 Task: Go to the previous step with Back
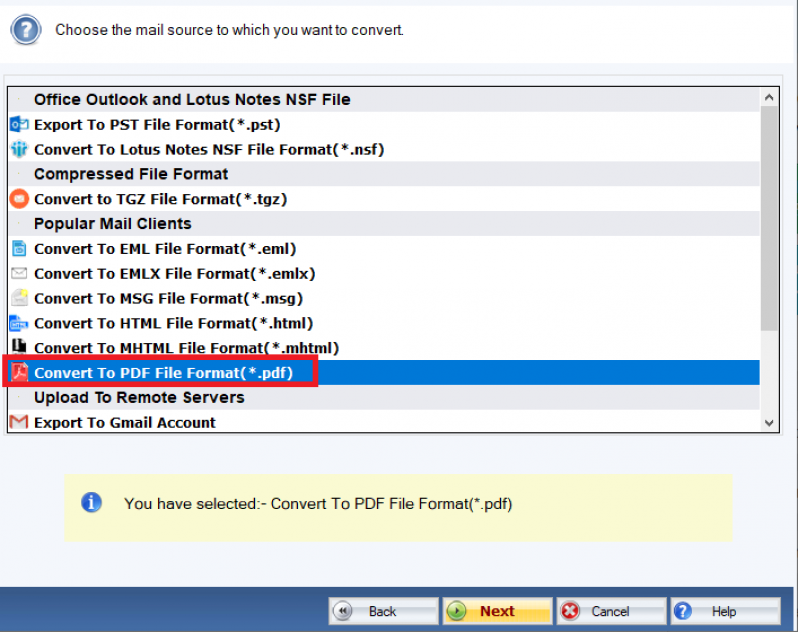383,611
